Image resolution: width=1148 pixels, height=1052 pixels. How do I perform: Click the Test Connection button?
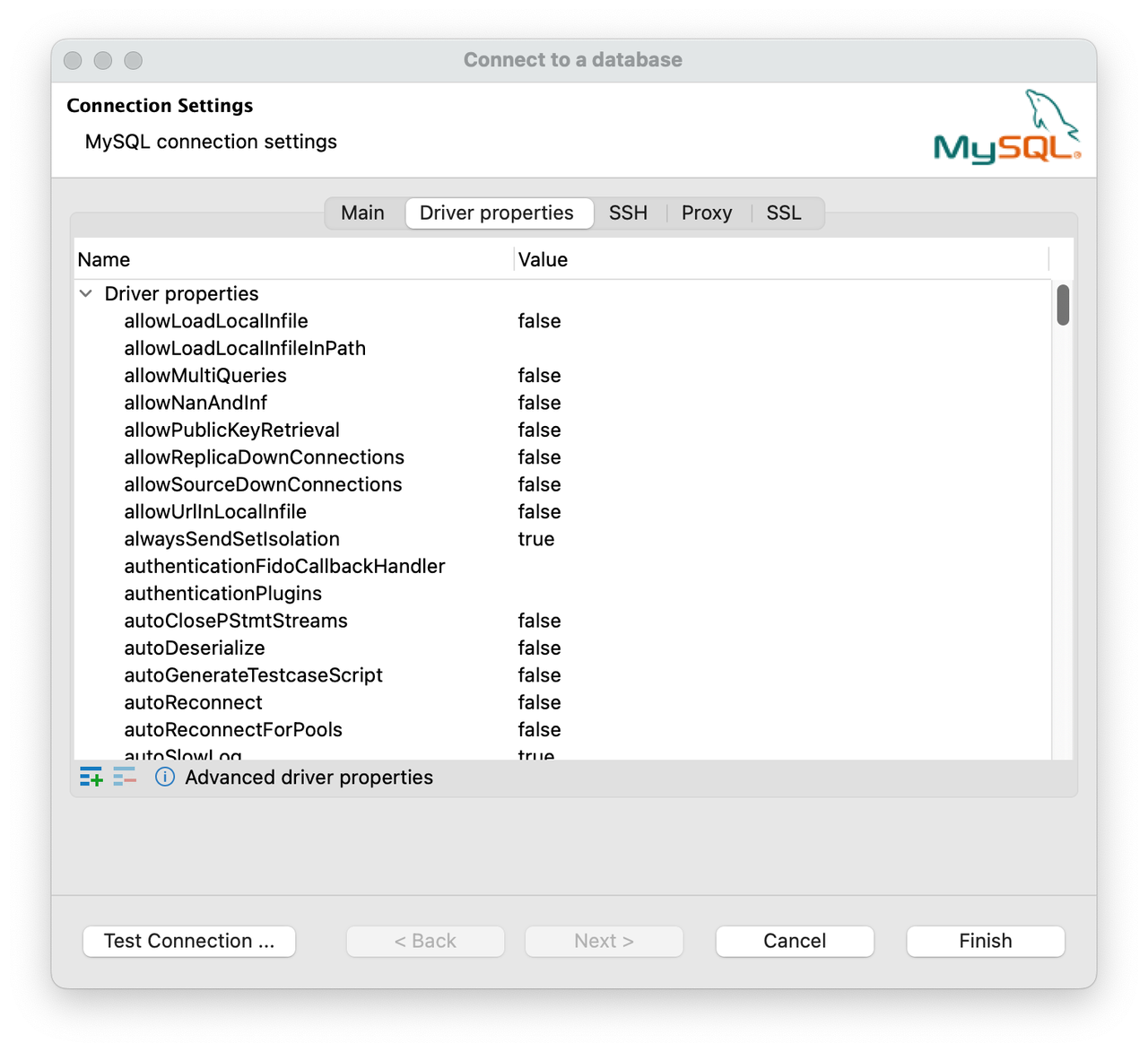click(x=188, y=941)
